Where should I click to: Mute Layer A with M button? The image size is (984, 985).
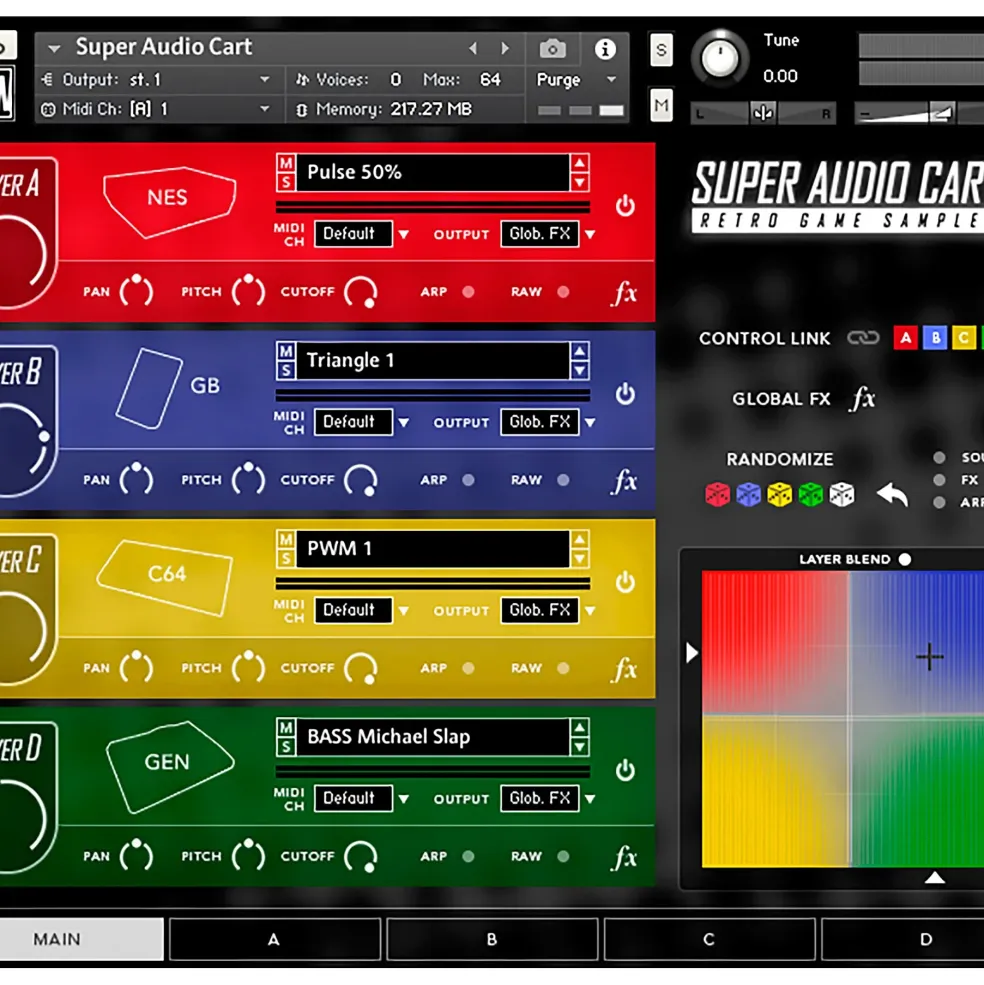pos(286,163)
